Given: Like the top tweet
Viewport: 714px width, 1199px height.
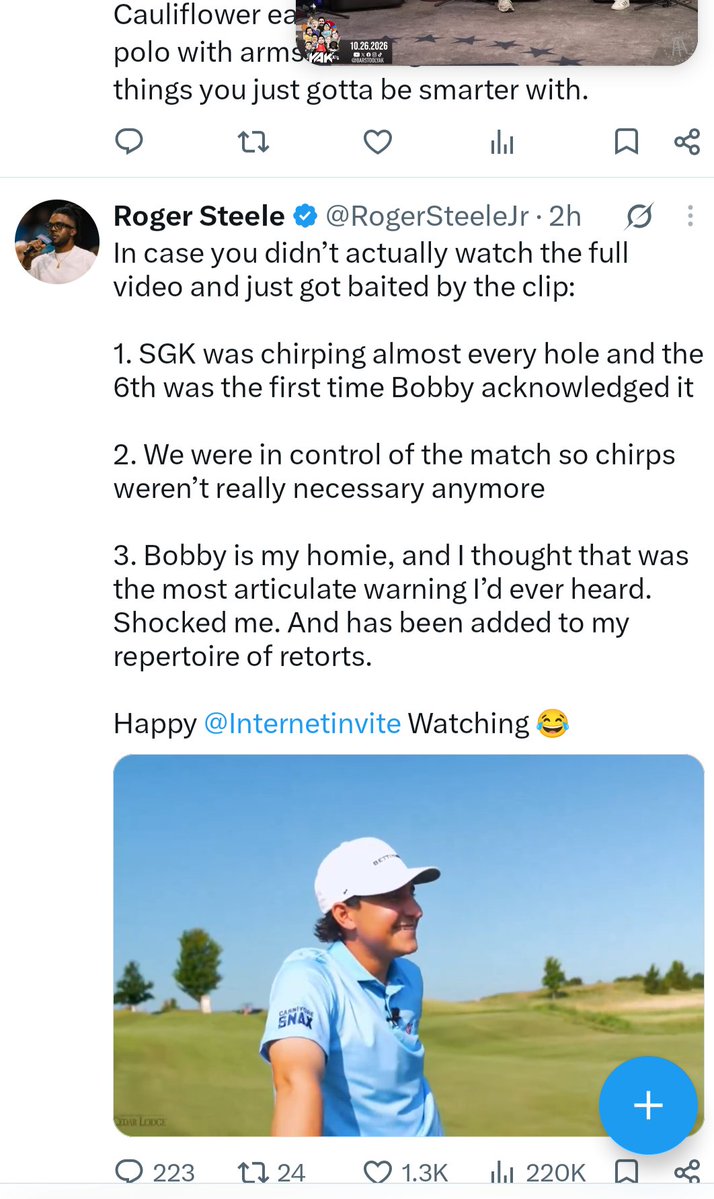Looking at the screenshot, I should 377,141.
